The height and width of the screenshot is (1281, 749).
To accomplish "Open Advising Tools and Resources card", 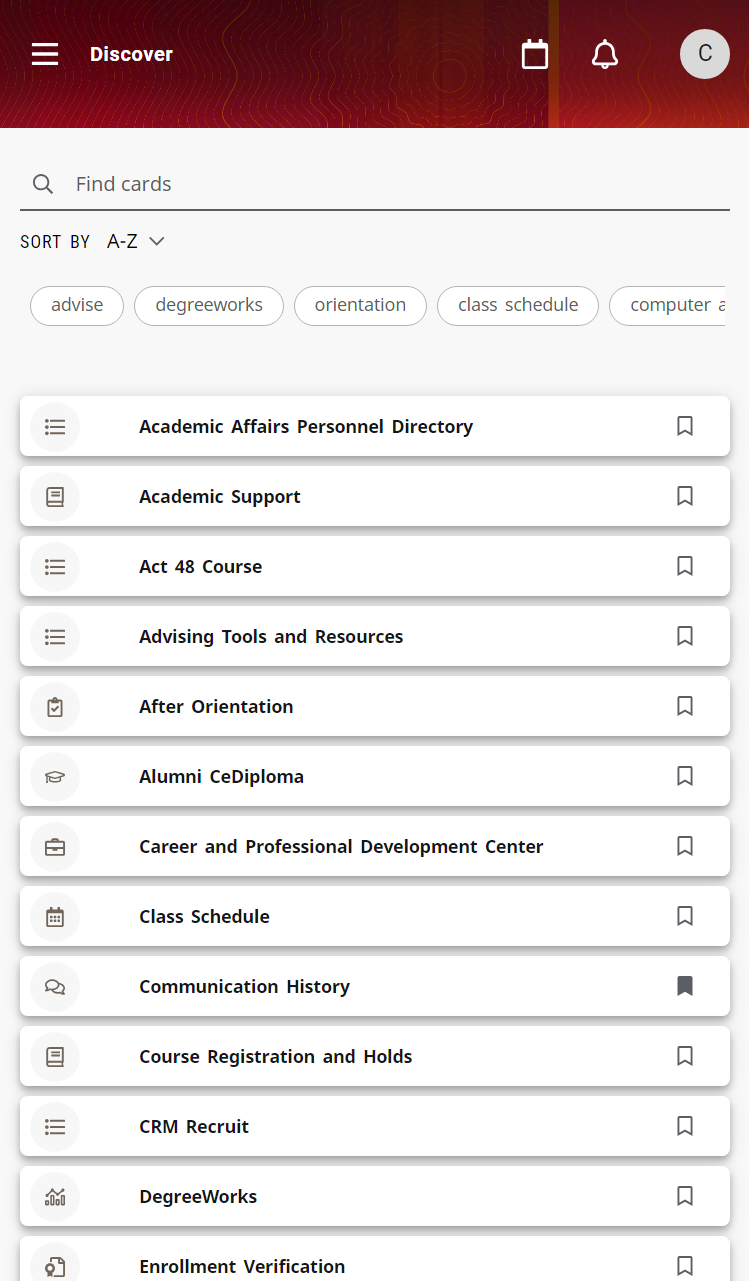I will (375, 636).
